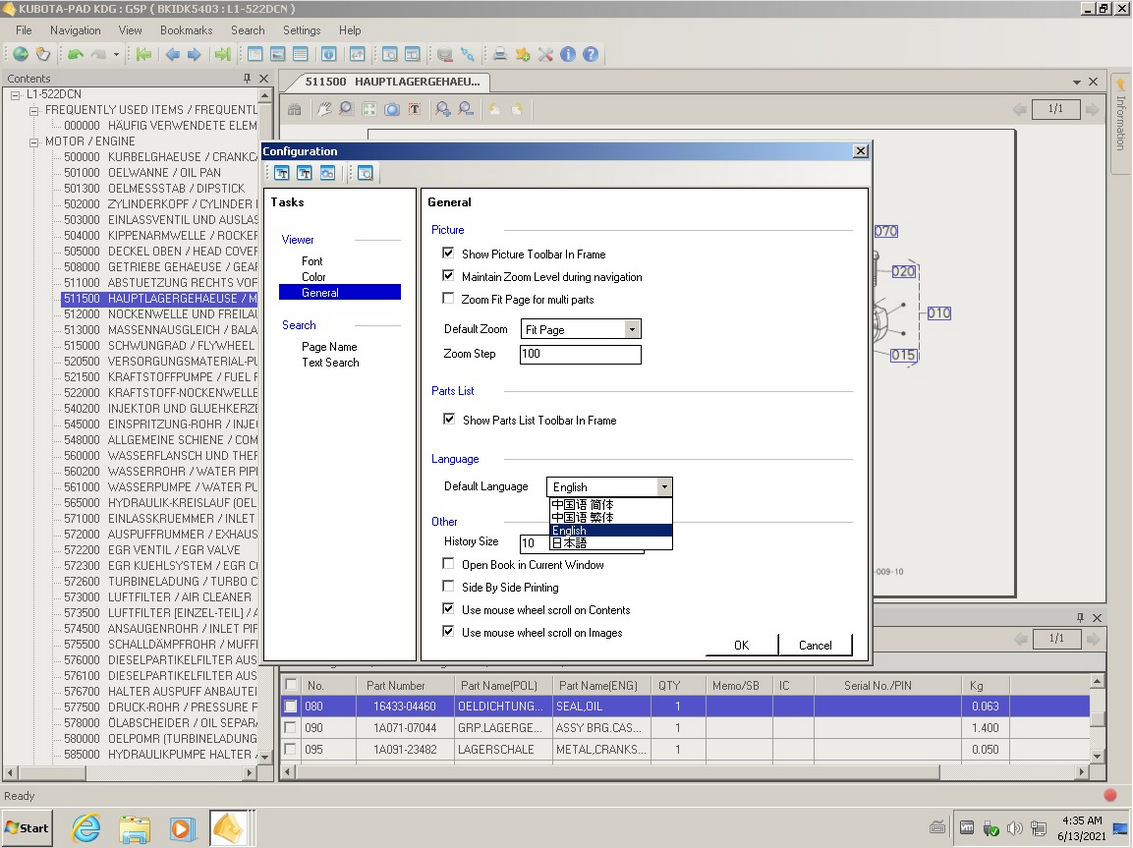Confirm the Configuration dialog with OK
Image resolution: width=1133 pixels, height=848 pixels.
(741, 645)
